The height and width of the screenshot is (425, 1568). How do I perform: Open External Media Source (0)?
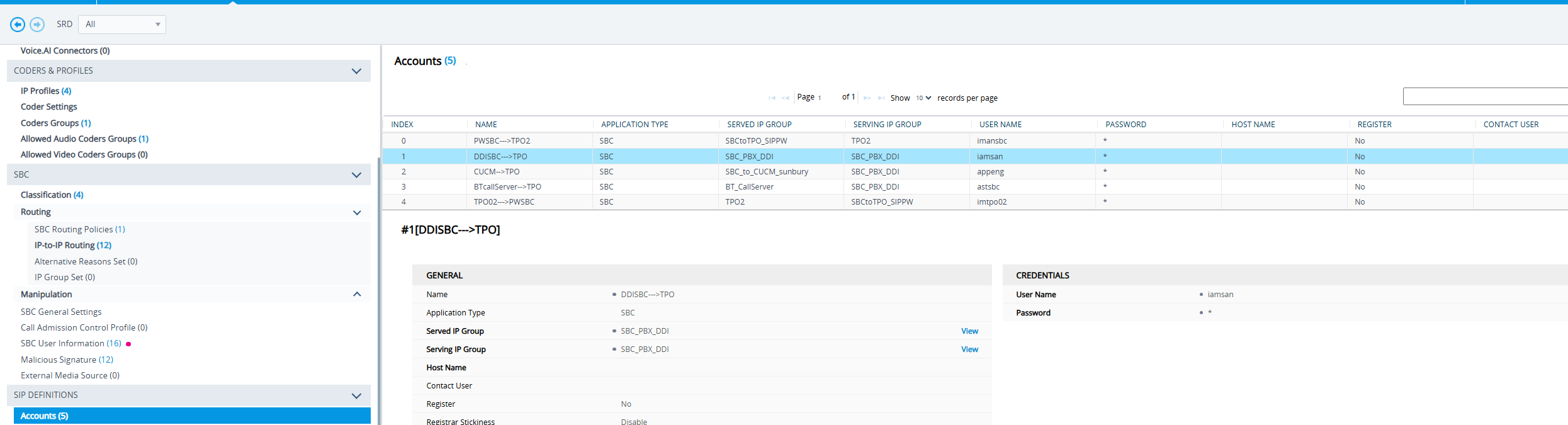pyautogui.click(x=71, y=375)
